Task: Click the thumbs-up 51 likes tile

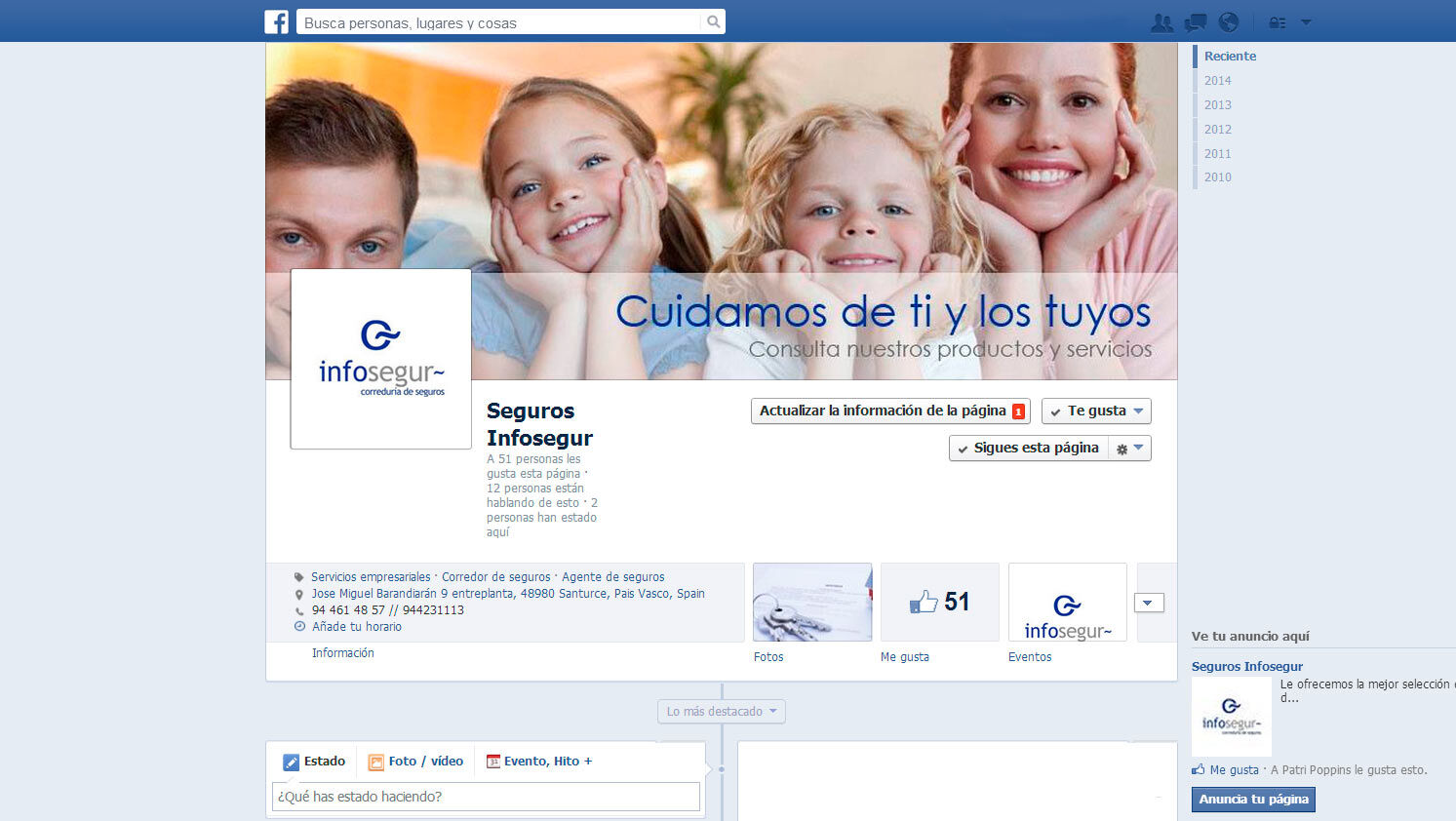Action: (x=939, y=603)
